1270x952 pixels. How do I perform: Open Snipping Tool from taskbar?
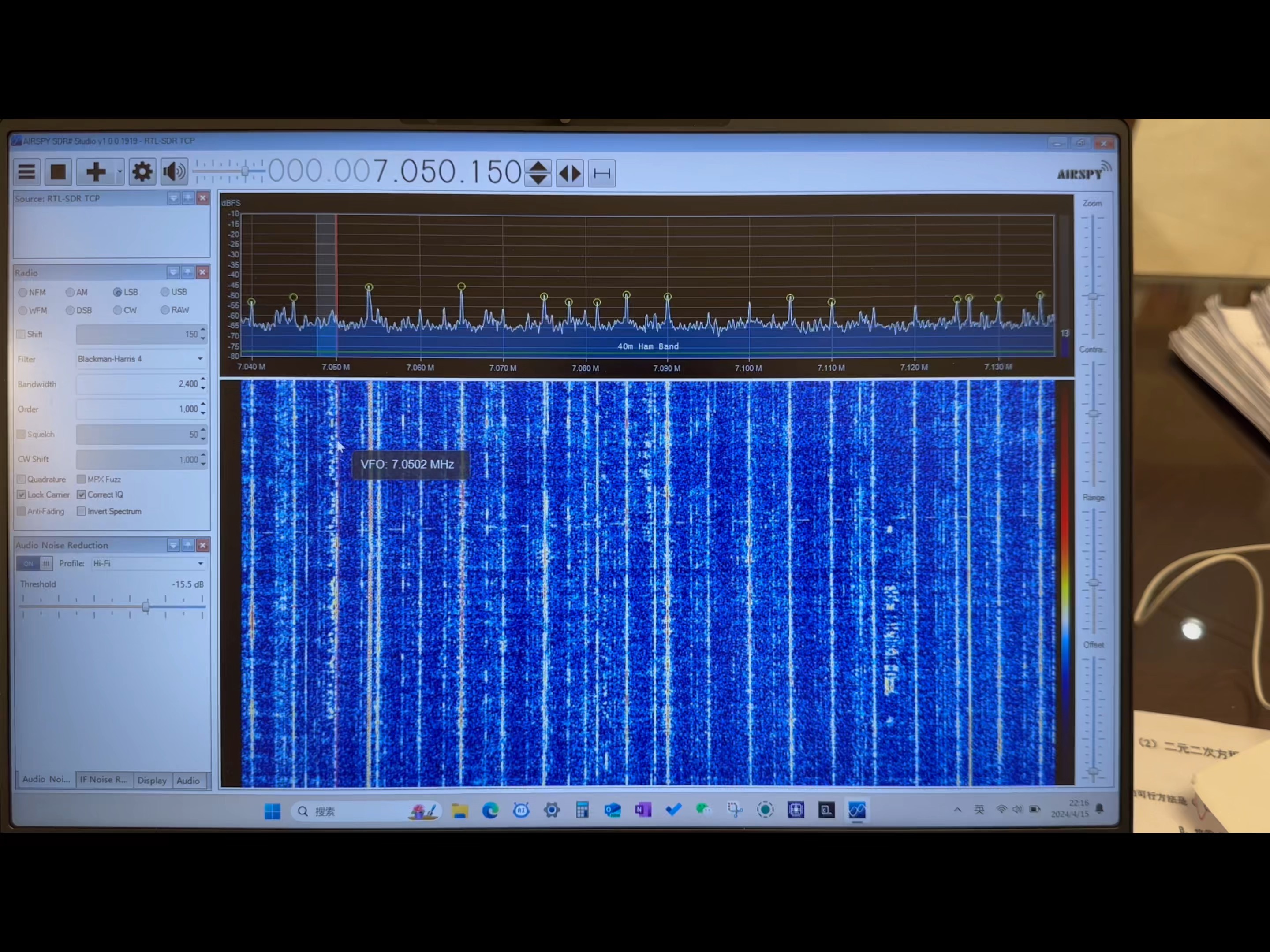click(734, 810)
